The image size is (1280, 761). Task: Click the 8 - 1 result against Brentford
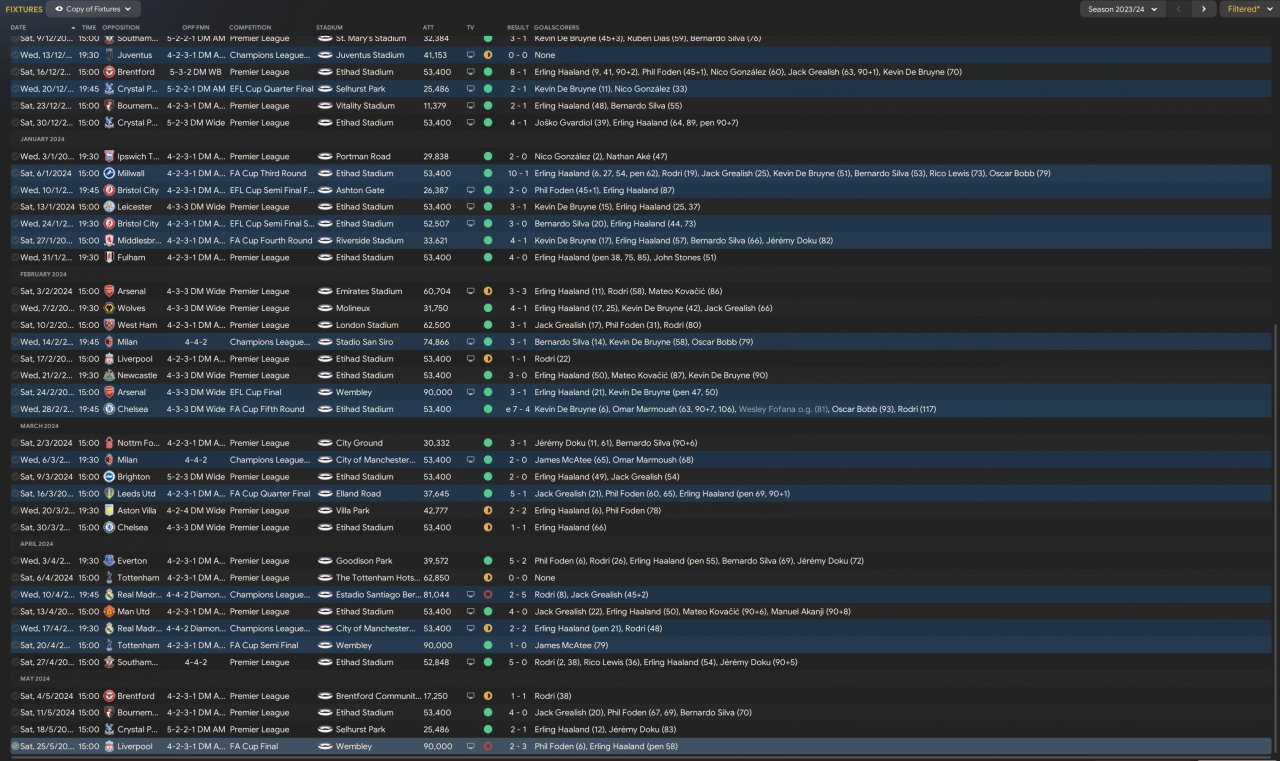(518, 72)
